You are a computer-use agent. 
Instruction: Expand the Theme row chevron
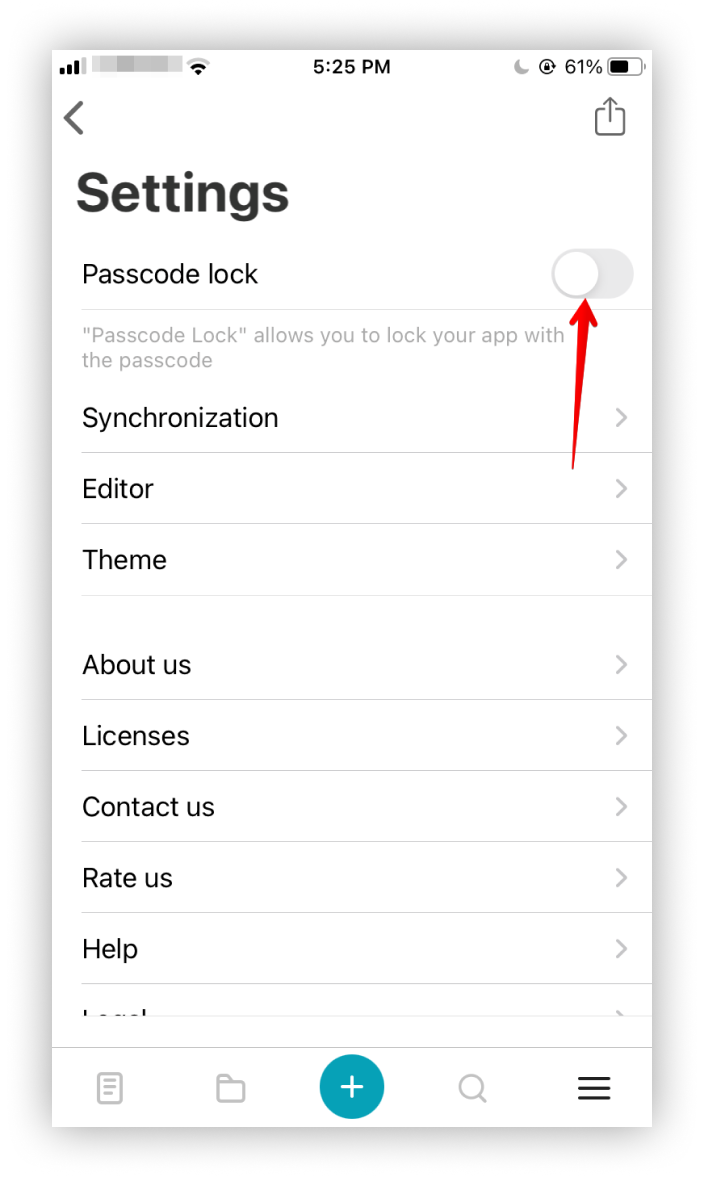[621, 559]
